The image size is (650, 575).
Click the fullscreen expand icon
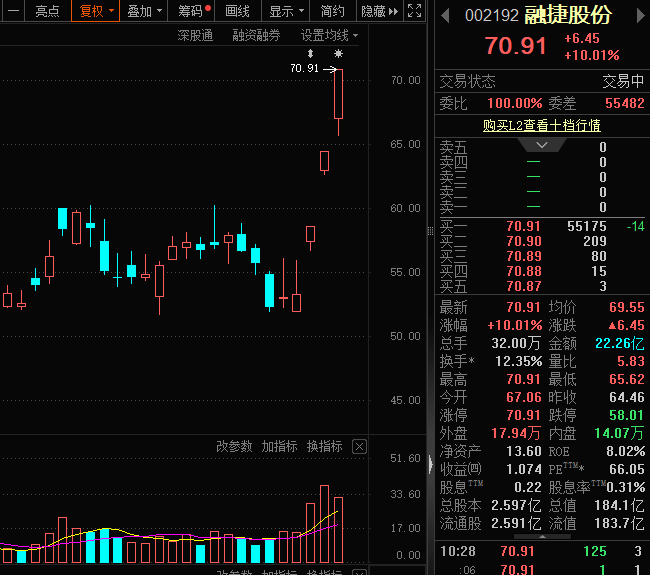[414, 11]
